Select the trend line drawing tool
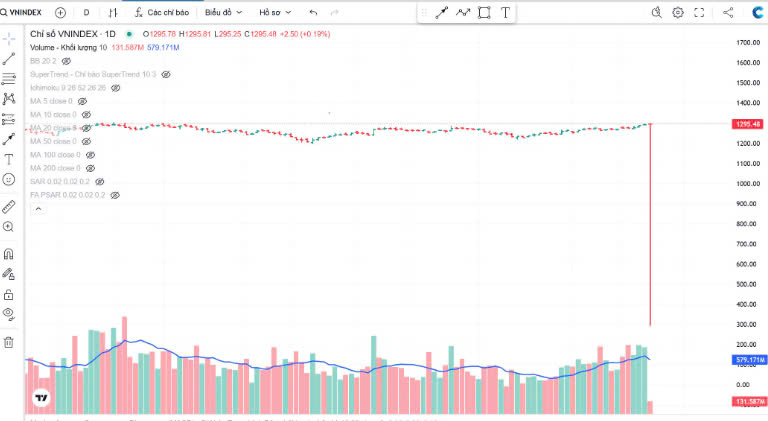This screenshot has width=768, height=421. click(x=8, y=59)
